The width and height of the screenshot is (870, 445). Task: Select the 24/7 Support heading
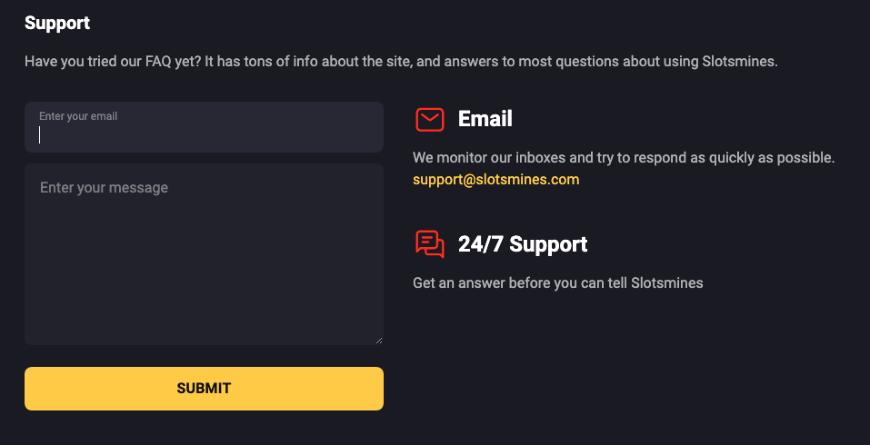(x=522, y=244)
